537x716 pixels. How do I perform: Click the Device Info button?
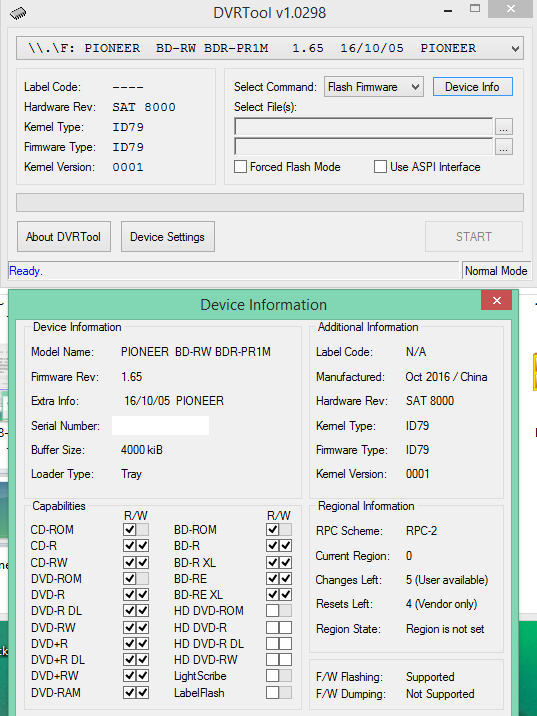click(472, 87)
